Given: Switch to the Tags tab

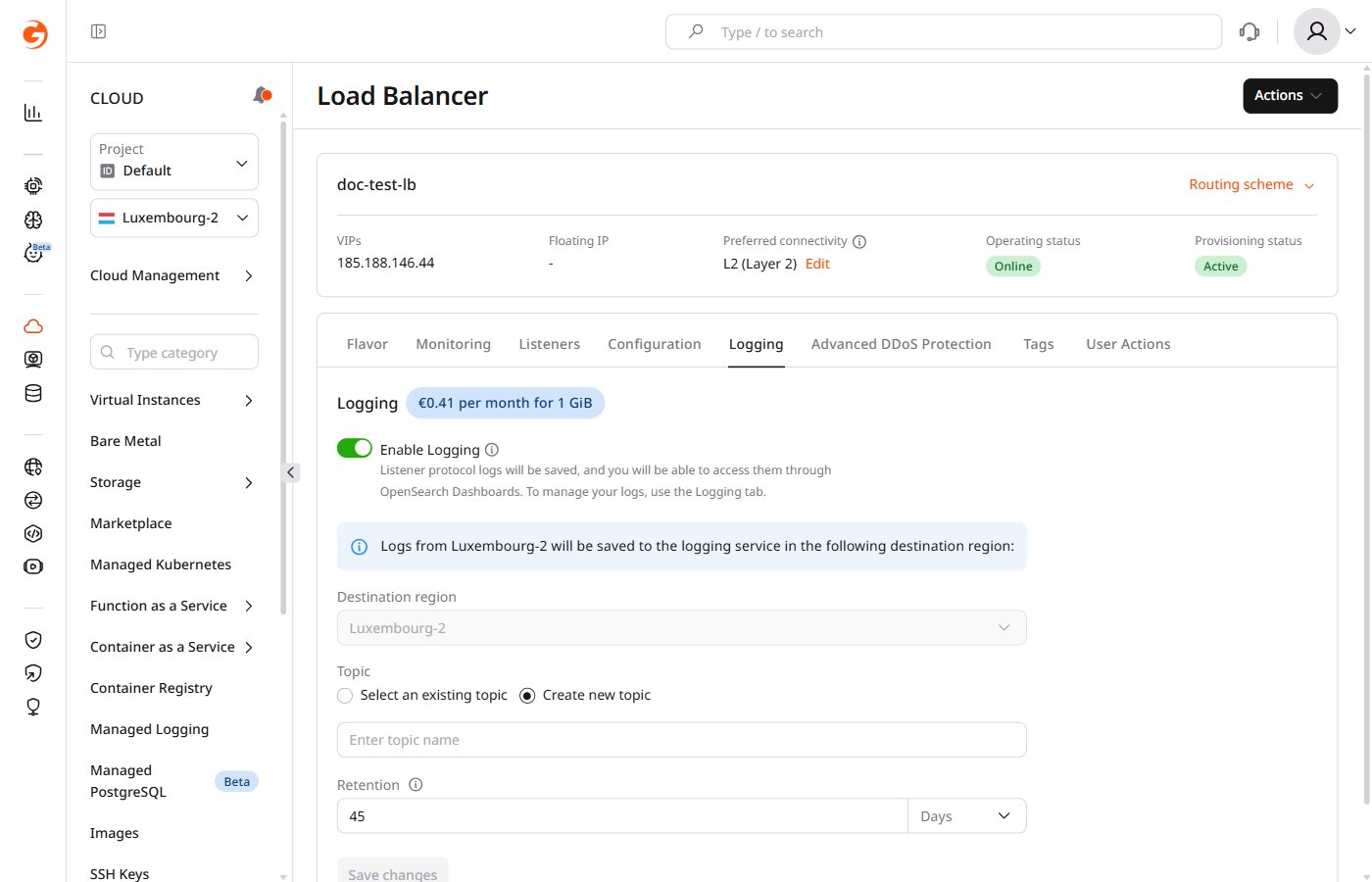Looking at the screenshot, I should pos(1039,344).
